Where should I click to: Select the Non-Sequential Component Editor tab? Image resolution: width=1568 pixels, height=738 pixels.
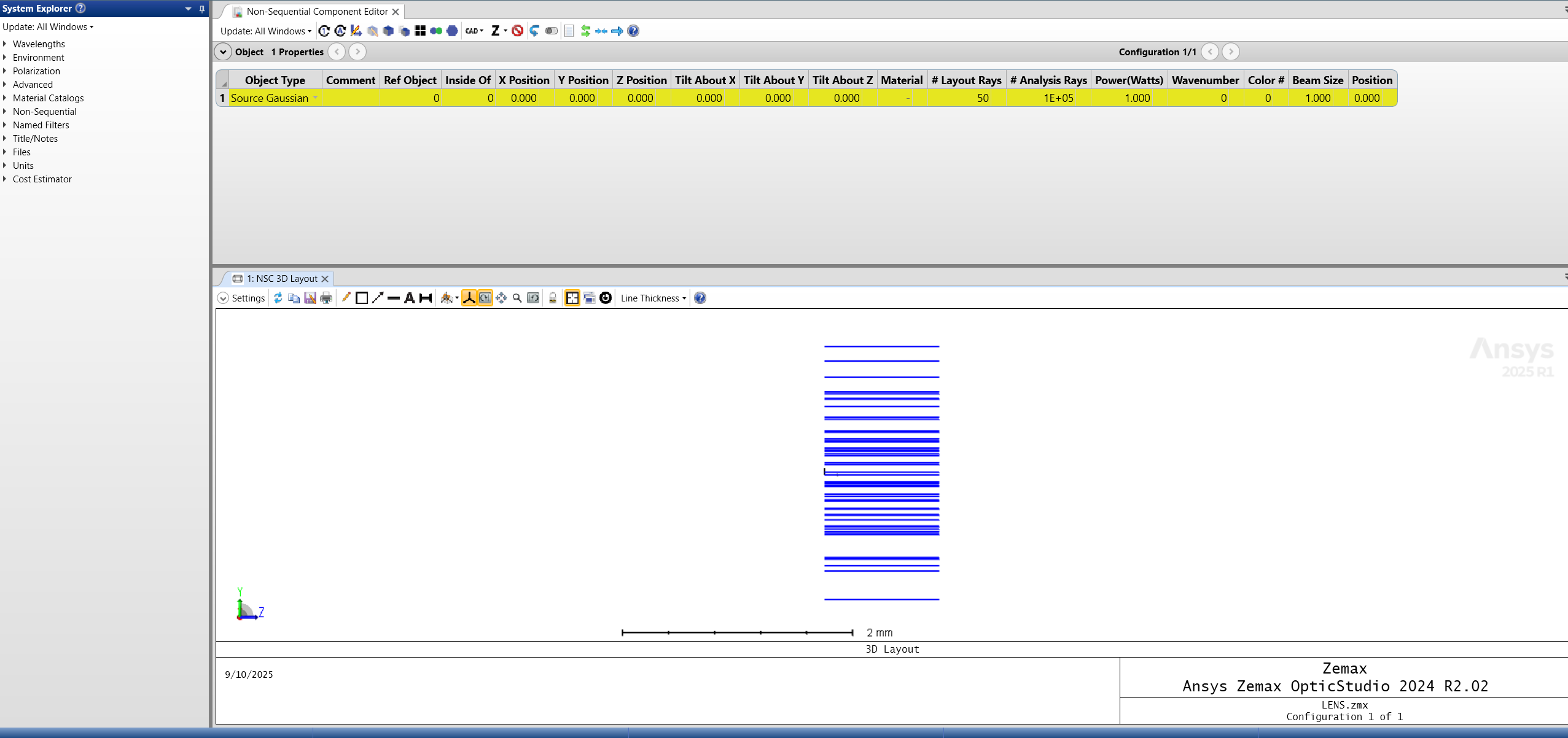(316, 12)
